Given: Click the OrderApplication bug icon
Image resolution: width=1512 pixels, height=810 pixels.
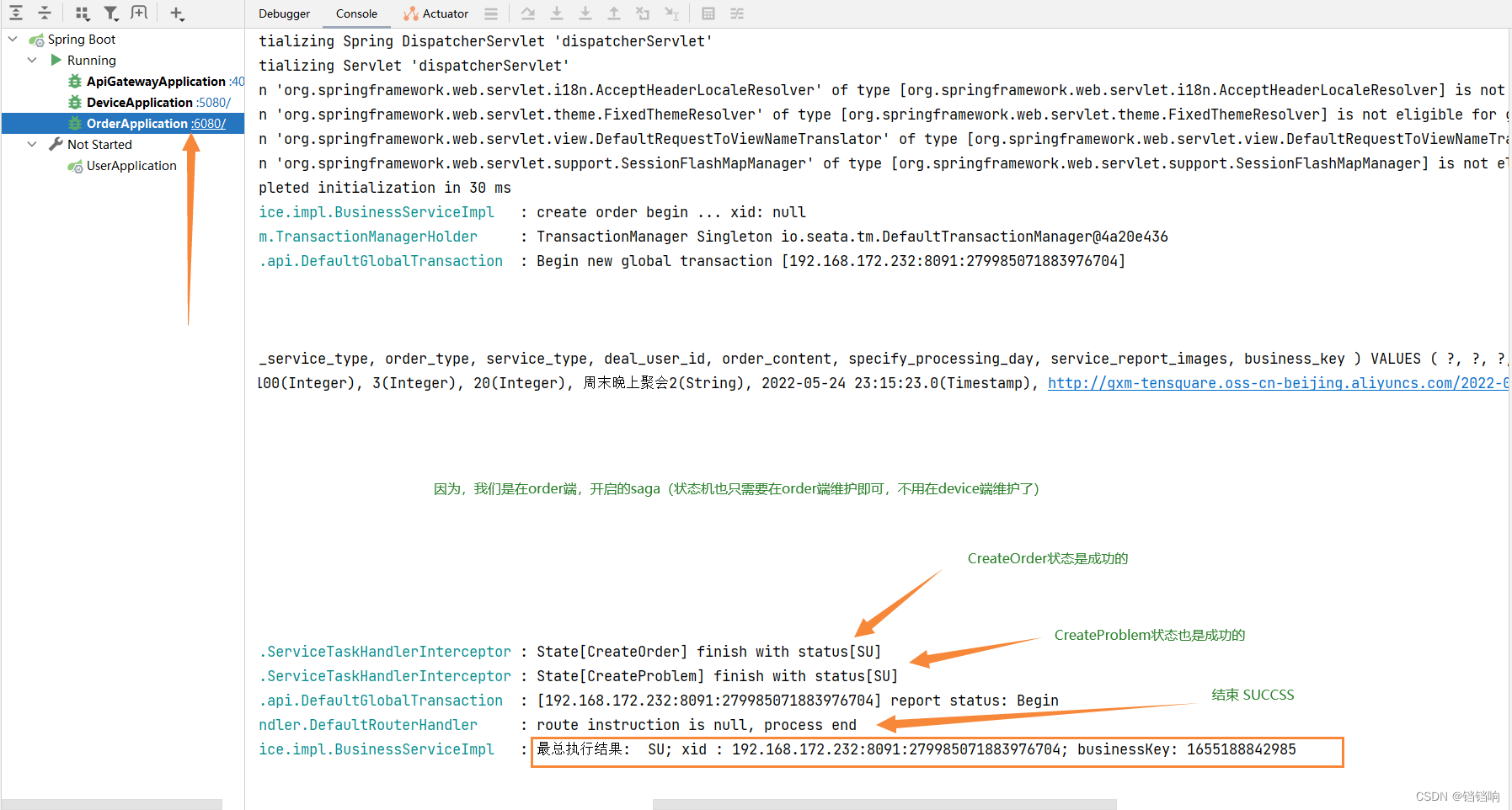Looking at the screenshot, I should tap(75, 123).
